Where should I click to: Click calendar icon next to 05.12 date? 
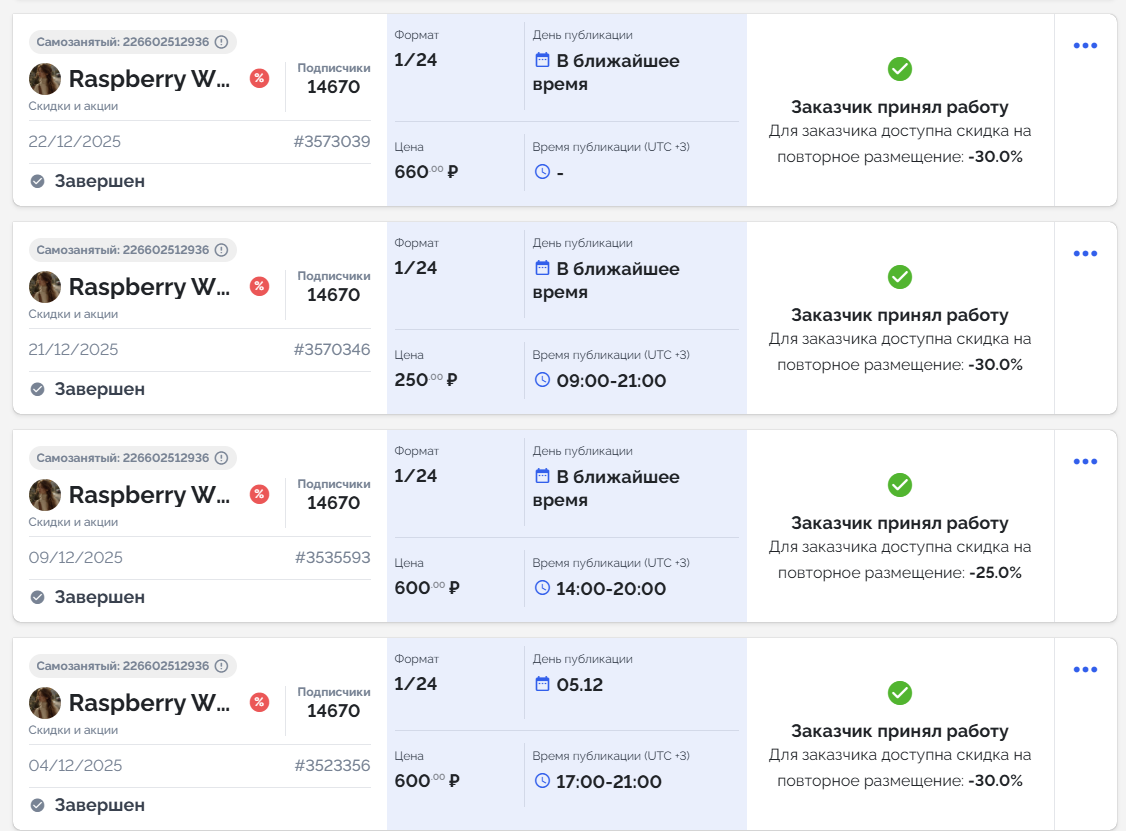coord(542,684)
